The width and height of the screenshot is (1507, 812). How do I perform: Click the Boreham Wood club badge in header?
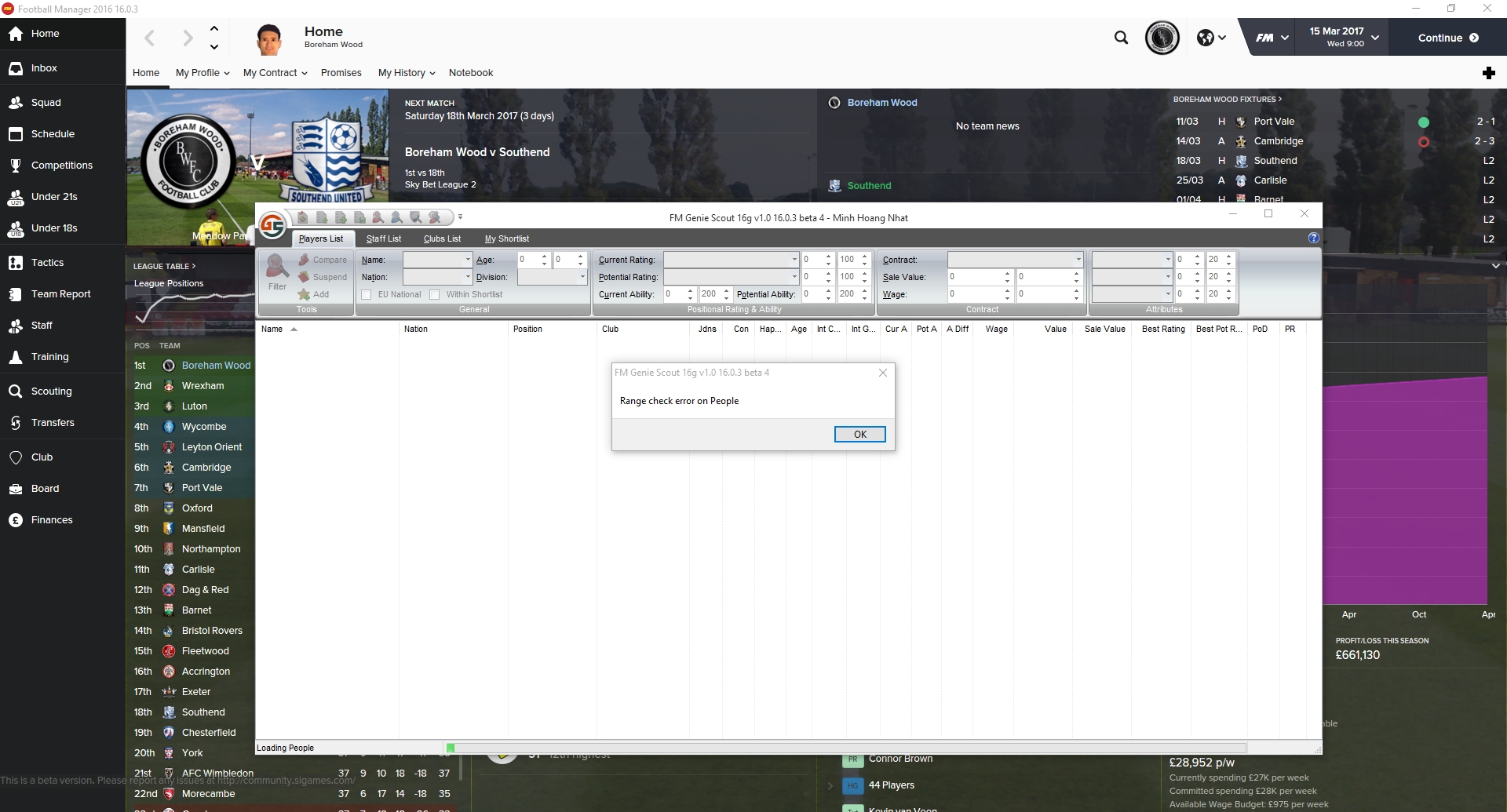(1162, 38)
